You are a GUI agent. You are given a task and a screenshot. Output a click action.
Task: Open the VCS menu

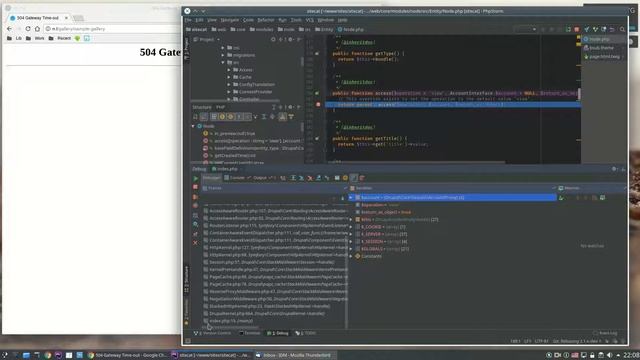pyautogui.click(x=310, y=20)
